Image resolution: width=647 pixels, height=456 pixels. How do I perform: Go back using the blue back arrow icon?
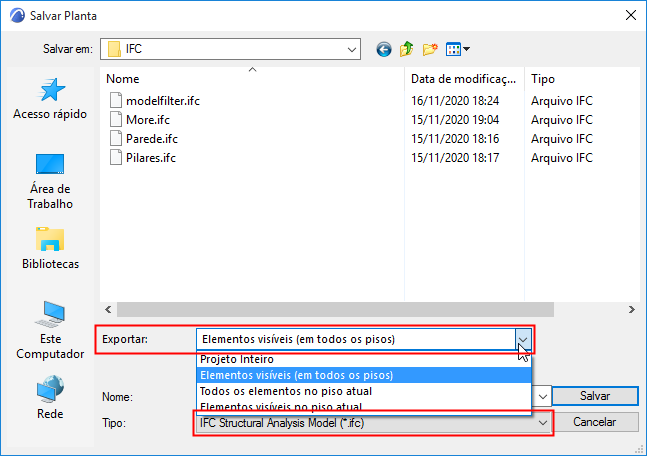[384, 50]
